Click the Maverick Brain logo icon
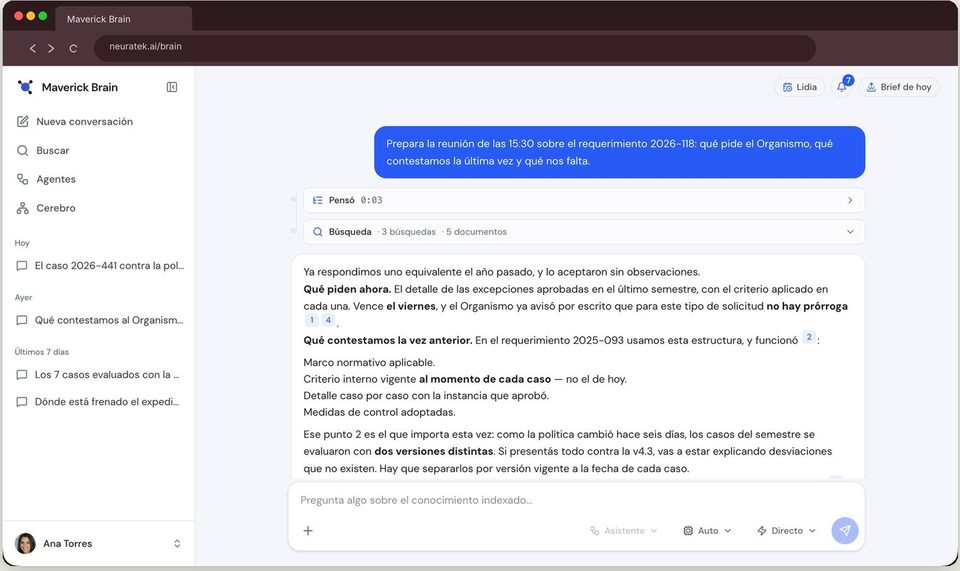 tap(25, 87)
